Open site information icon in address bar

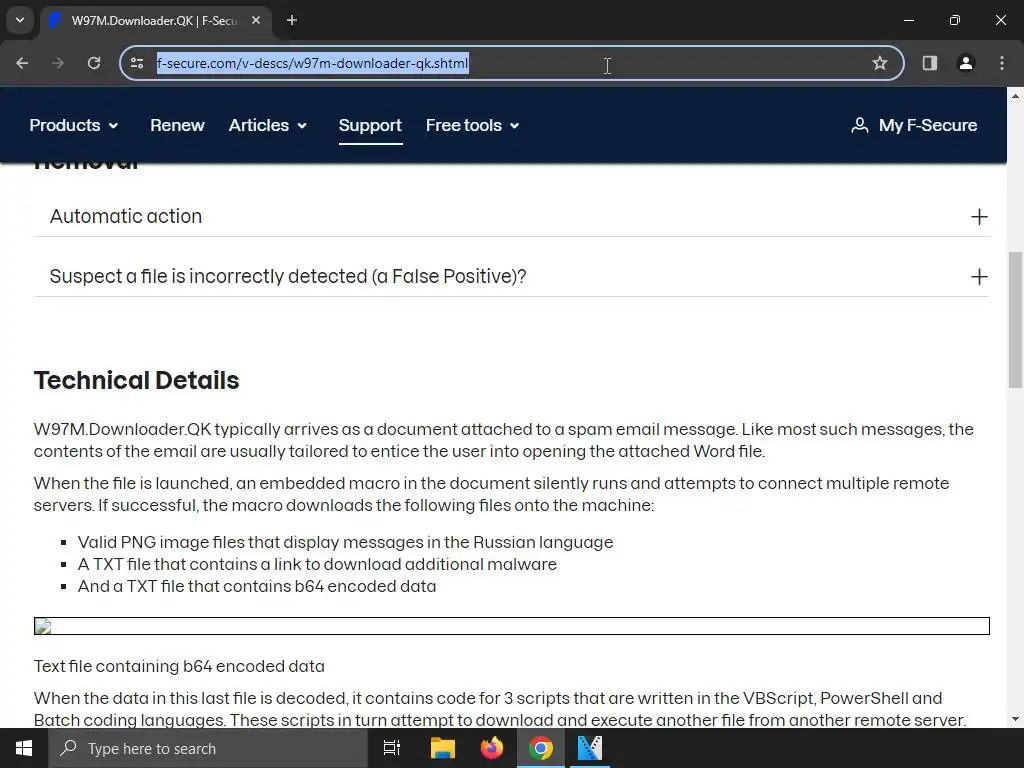(136, 63)
